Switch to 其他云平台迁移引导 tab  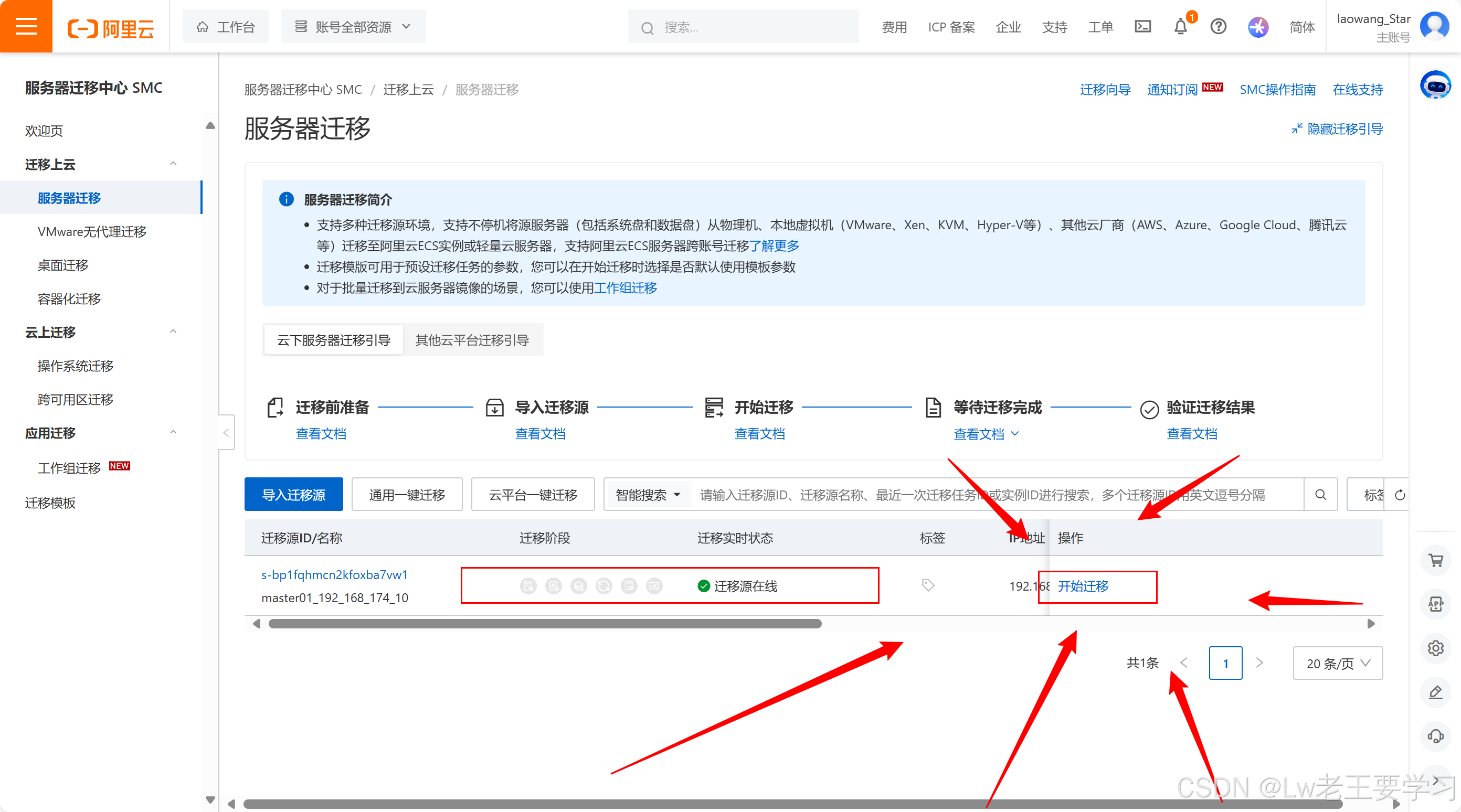pos(472,340)
